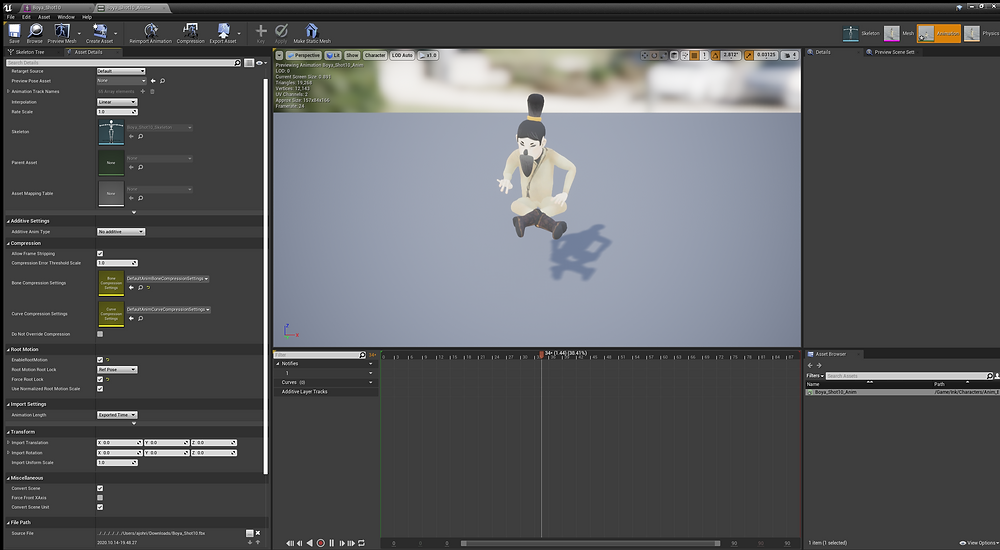
Task: Open the Preview Mesh tool
Action: (x=62, y=31)
